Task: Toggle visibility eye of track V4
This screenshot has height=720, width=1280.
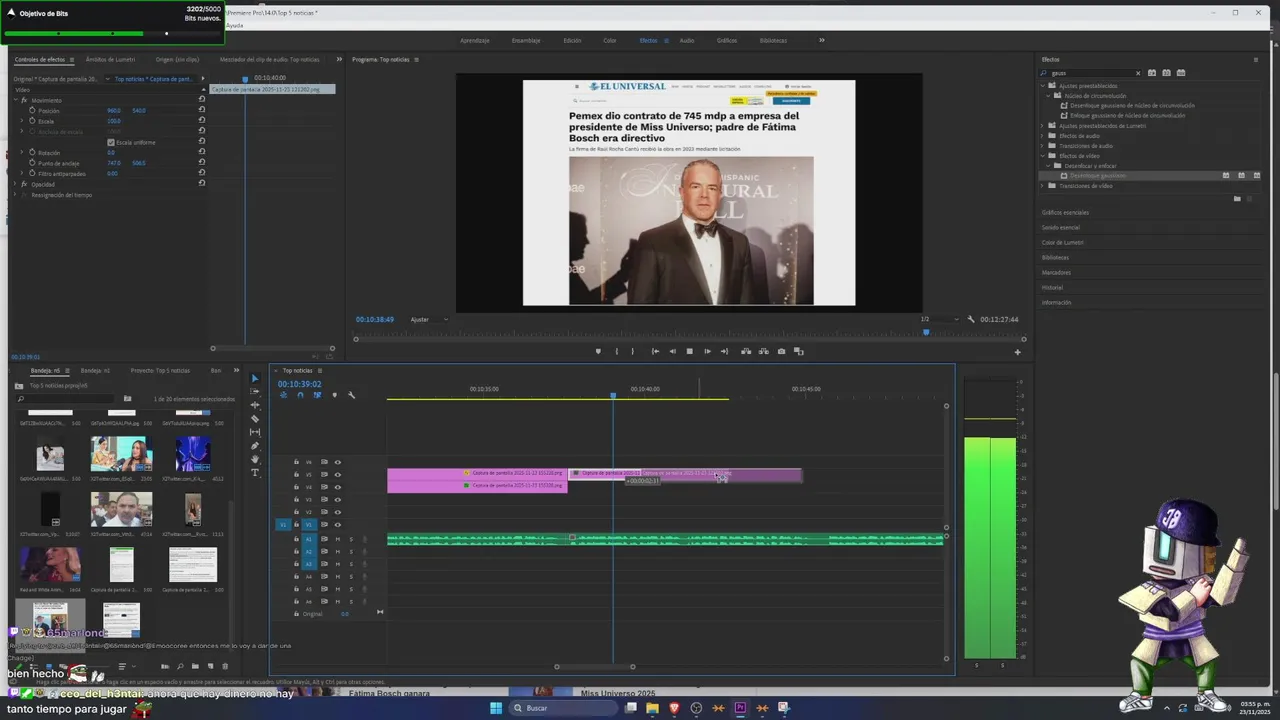Action: pos(337,487)
